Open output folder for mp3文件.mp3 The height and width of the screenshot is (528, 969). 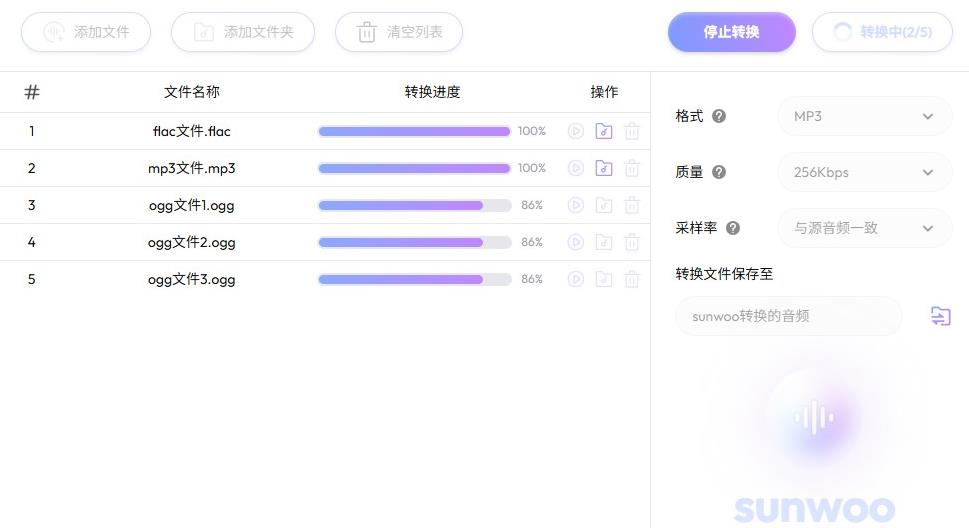click(x=603, y=168)
